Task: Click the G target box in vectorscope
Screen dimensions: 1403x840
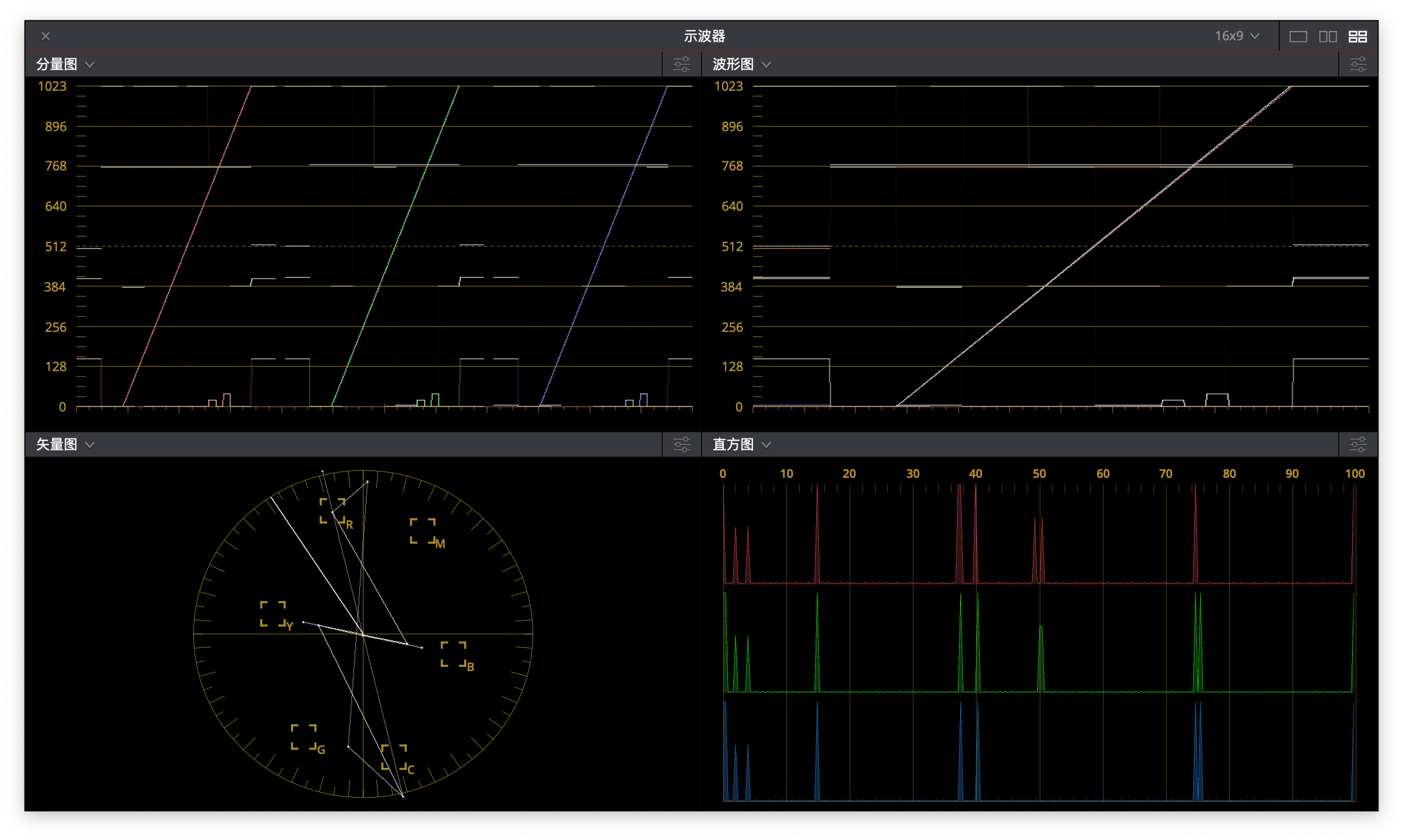Action: [303, 736]
